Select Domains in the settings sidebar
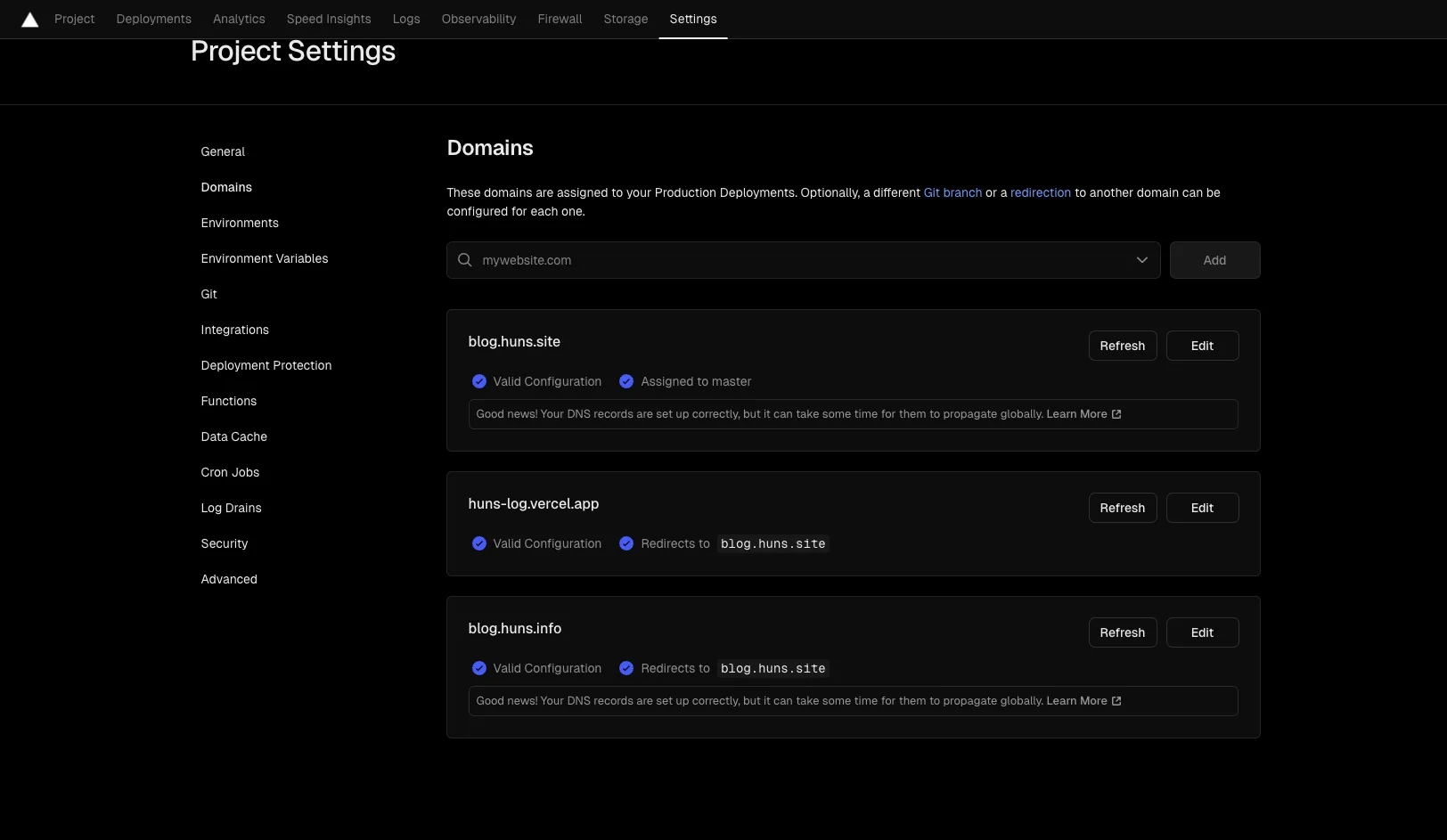The height and width of the screenshot is (840, 1447). (226, 187)
